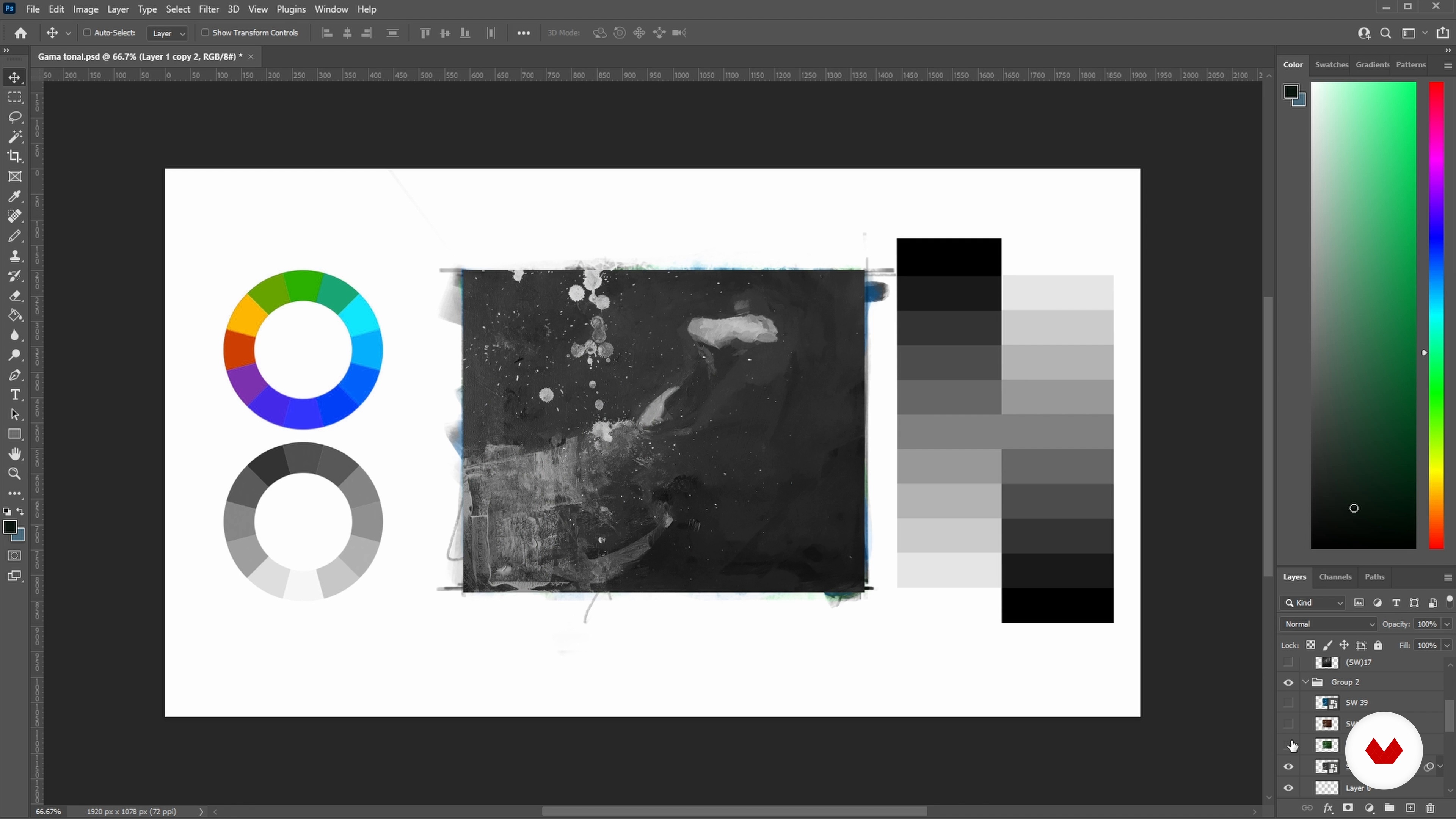This screenshot has height=819, width=1456.
Task: Click the foreground color swatch in toolbar
Action: (x=9, y=527)
